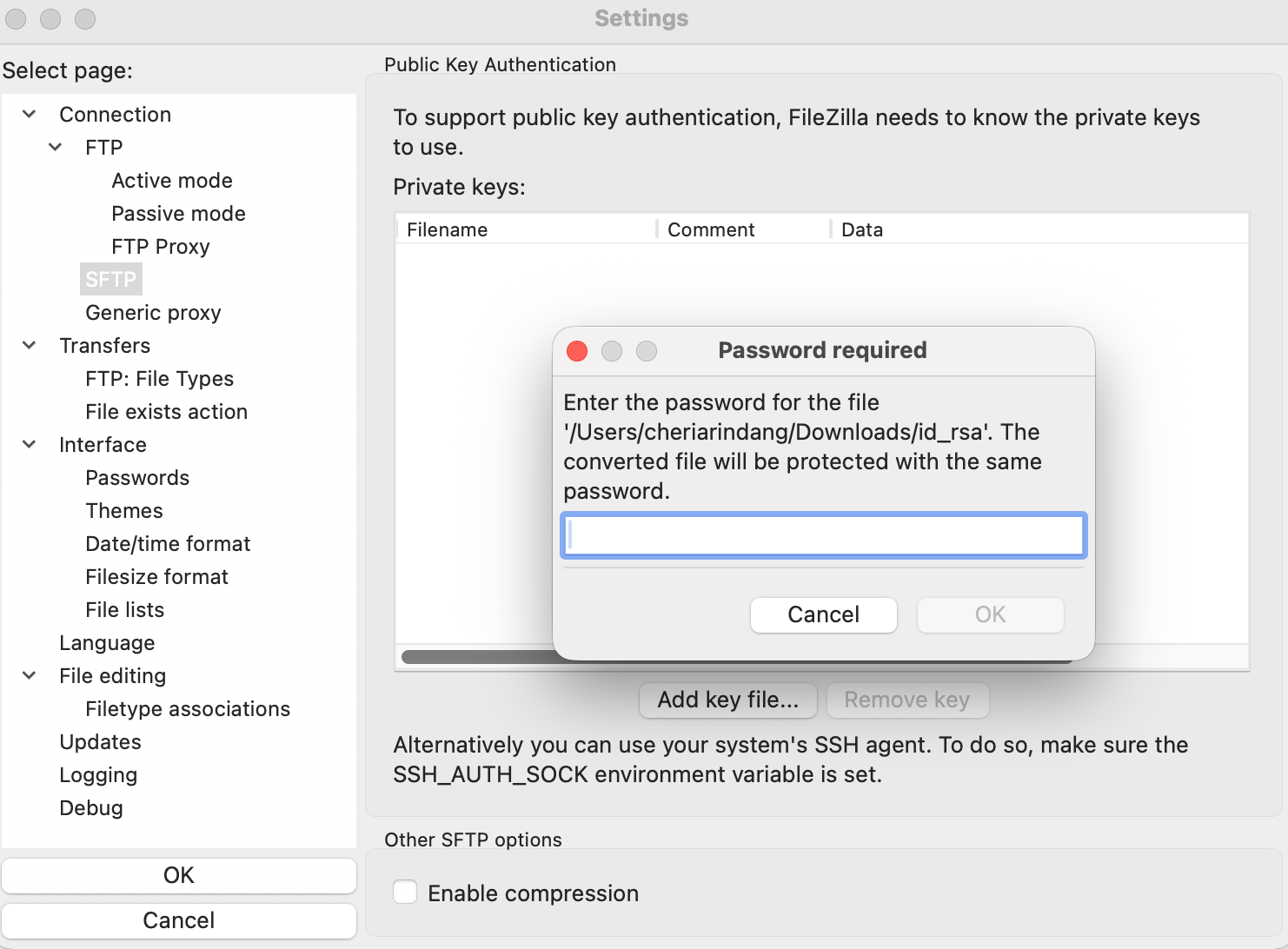Screen dimensions: 1288x949
Task: Open the Passive mode settings page
Action: coord(178,214)
